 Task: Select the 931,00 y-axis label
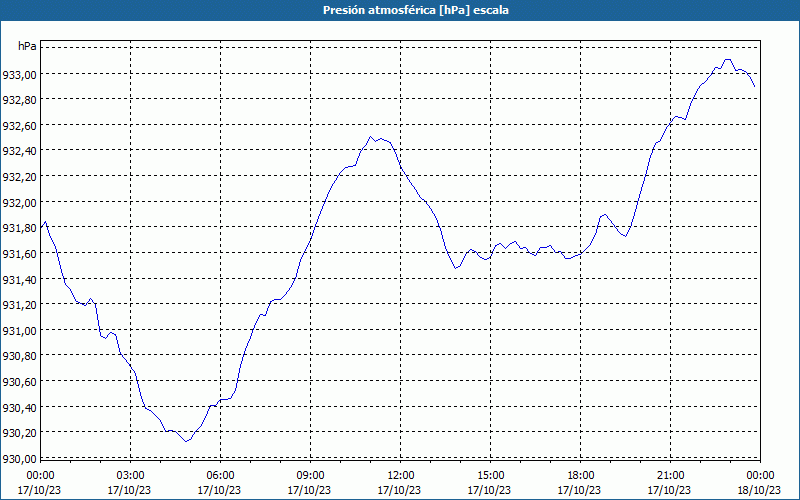19,331
